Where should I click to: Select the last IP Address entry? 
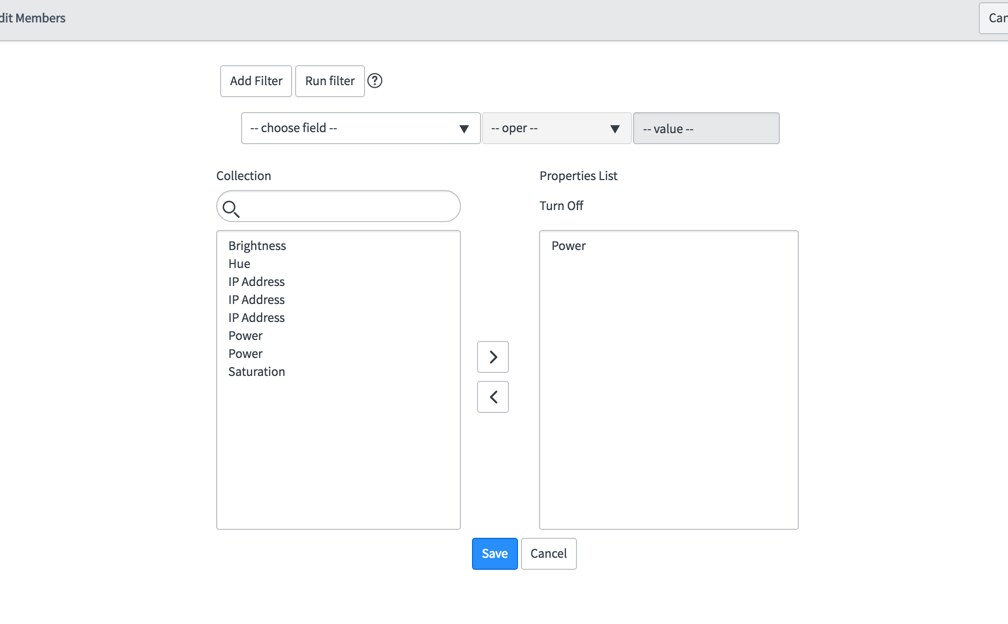coord(256,318)
